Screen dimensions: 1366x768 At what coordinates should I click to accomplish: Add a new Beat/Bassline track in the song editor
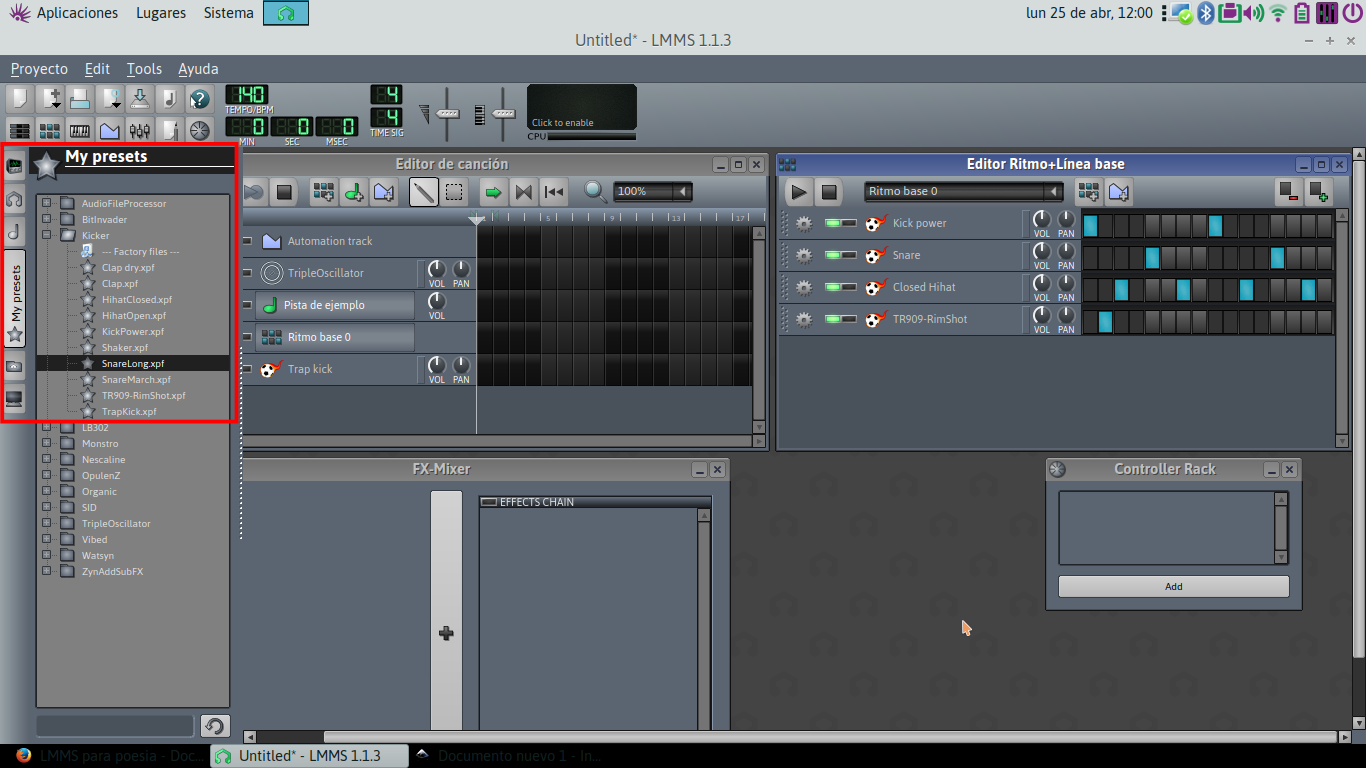[x=323, y=191]
